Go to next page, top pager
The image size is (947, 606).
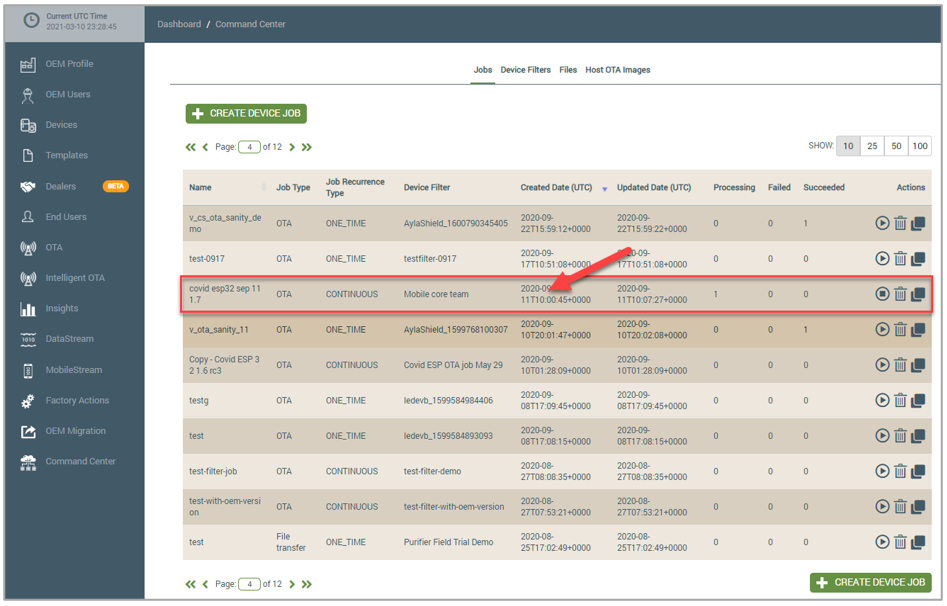coord(292,147)
